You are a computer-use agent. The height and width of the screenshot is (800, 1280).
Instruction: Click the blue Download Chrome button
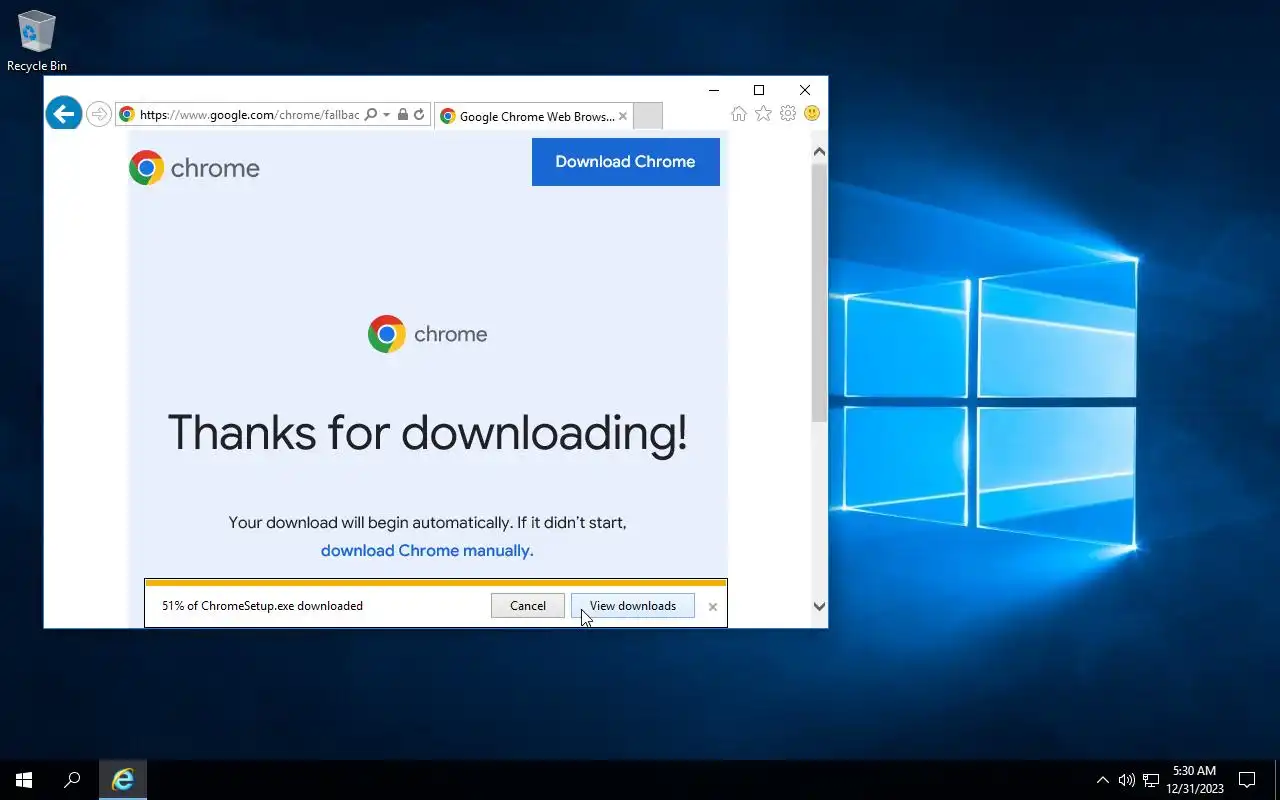[626, 162]
